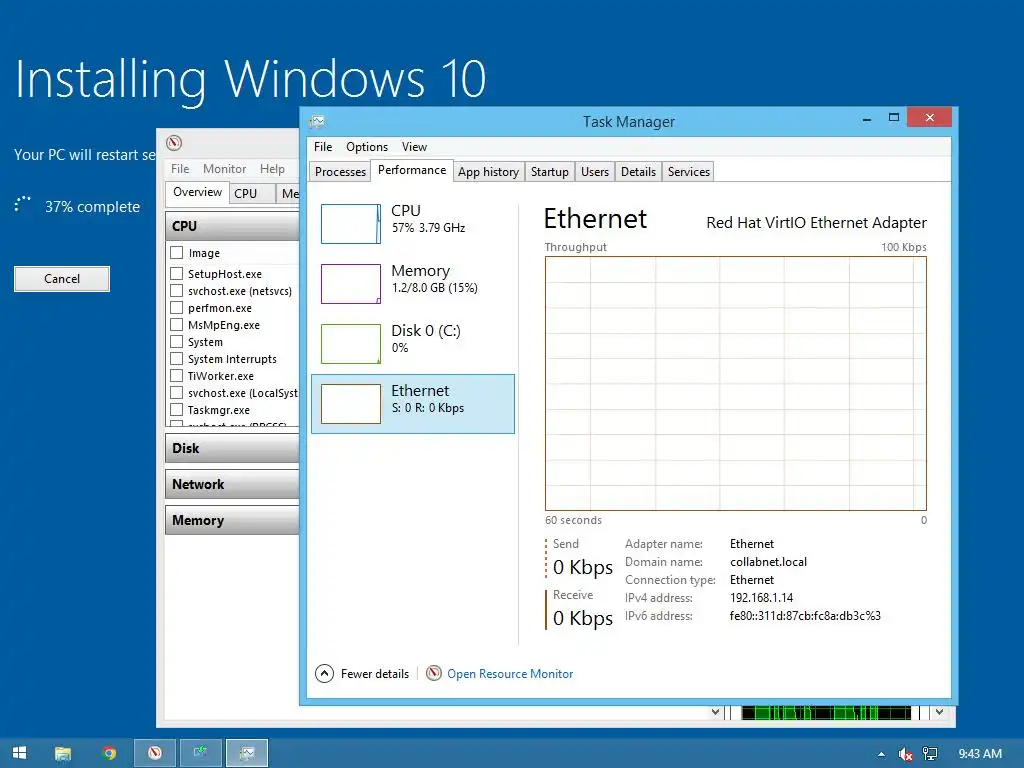
Task: Open Resource Monitor File menu
Action: click(180, 168)
